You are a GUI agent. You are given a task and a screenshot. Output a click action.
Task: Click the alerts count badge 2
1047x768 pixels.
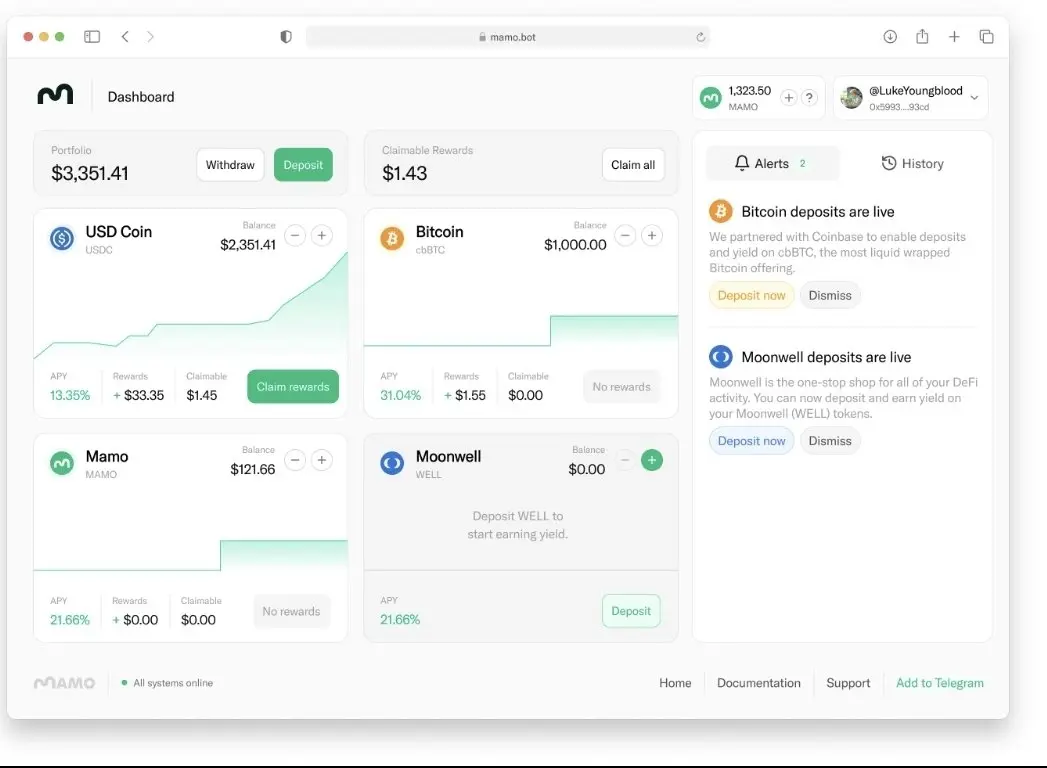pyautogui.click(x=802, y=164)
